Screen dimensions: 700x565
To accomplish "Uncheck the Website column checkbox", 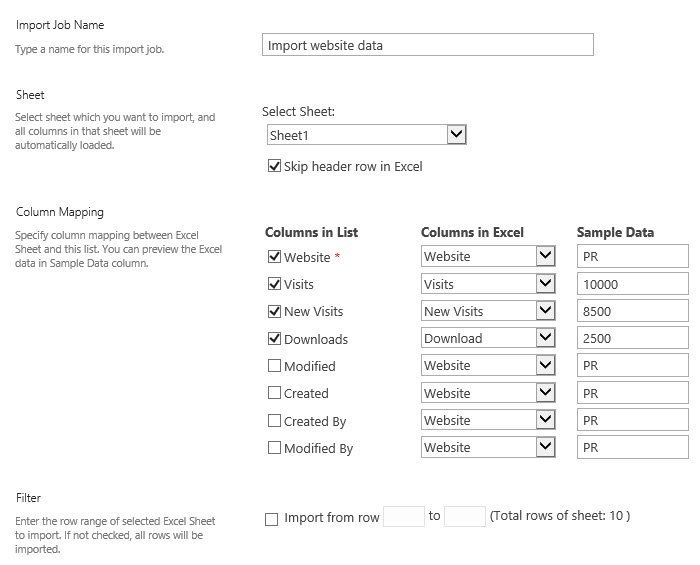I will [274, 257].
